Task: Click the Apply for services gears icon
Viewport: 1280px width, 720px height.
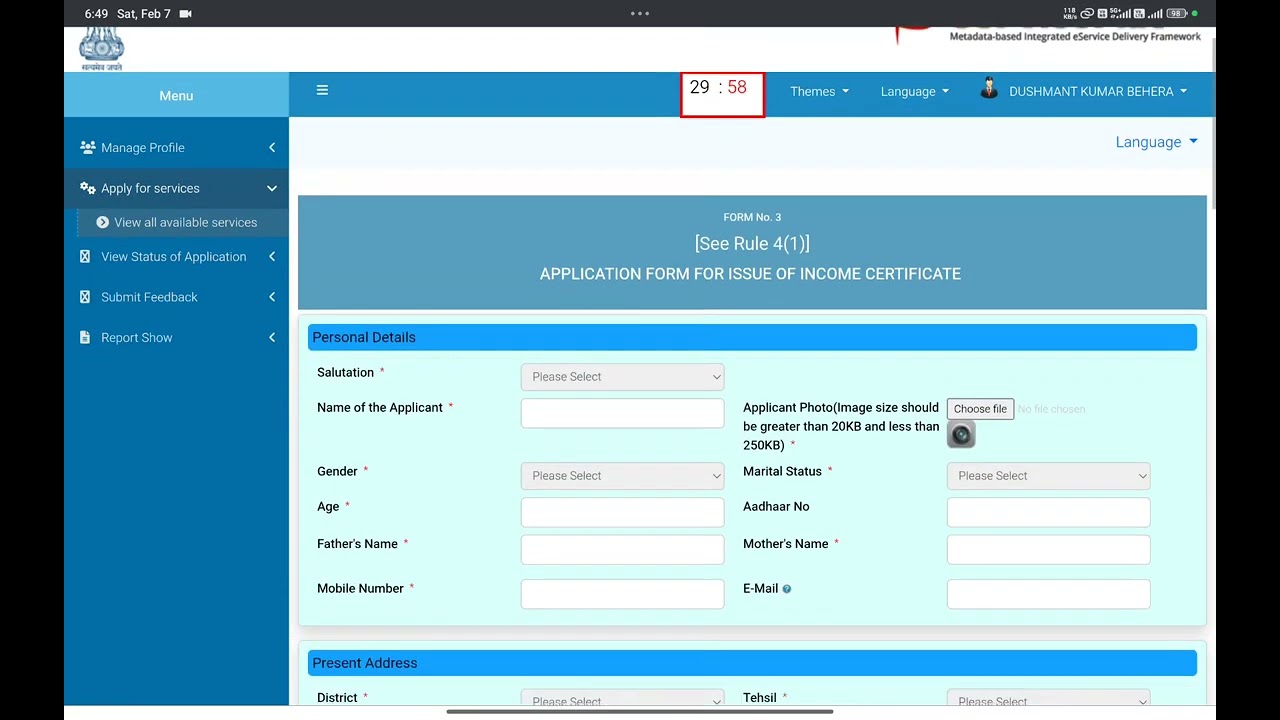Action: click(x=88, y=188)
